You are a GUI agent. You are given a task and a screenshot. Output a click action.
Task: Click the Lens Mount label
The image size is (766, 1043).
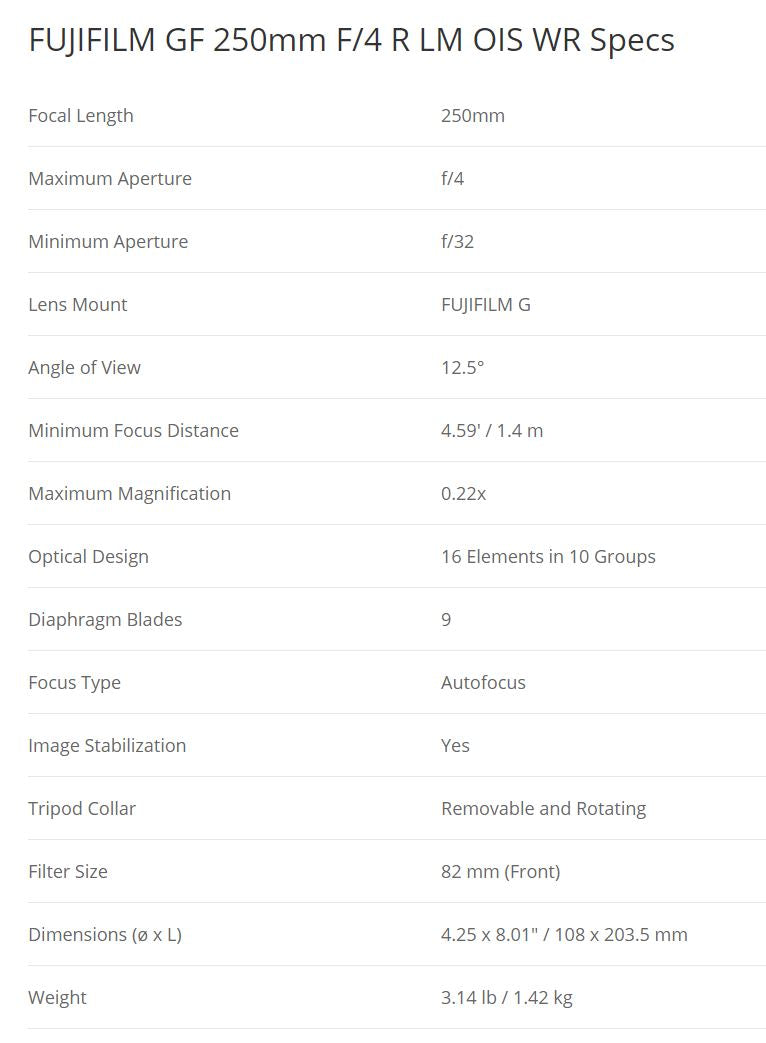(x=78, y=305)
